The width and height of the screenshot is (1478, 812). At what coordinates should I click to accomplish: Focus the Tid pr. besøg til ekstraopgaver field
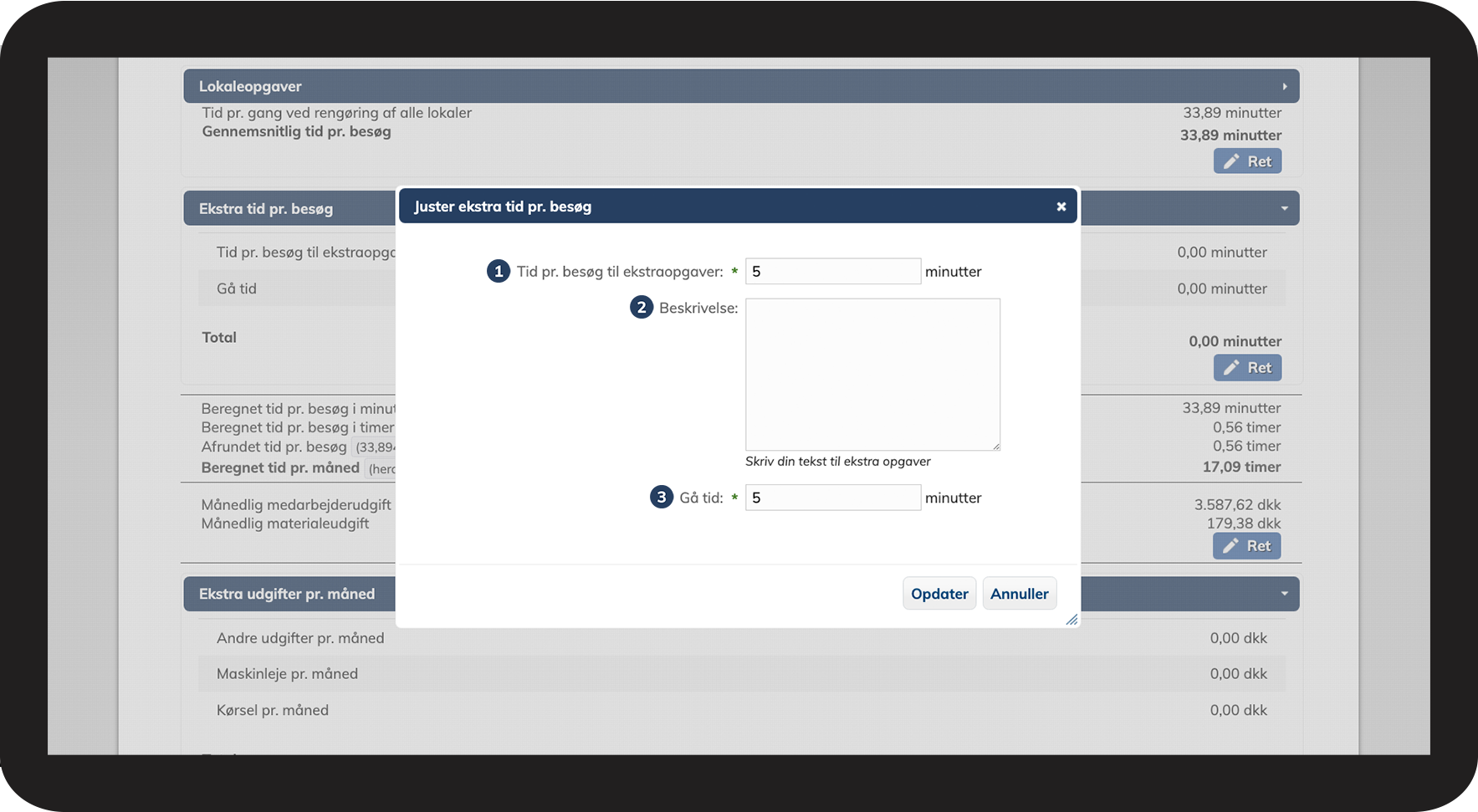[832, 272]
